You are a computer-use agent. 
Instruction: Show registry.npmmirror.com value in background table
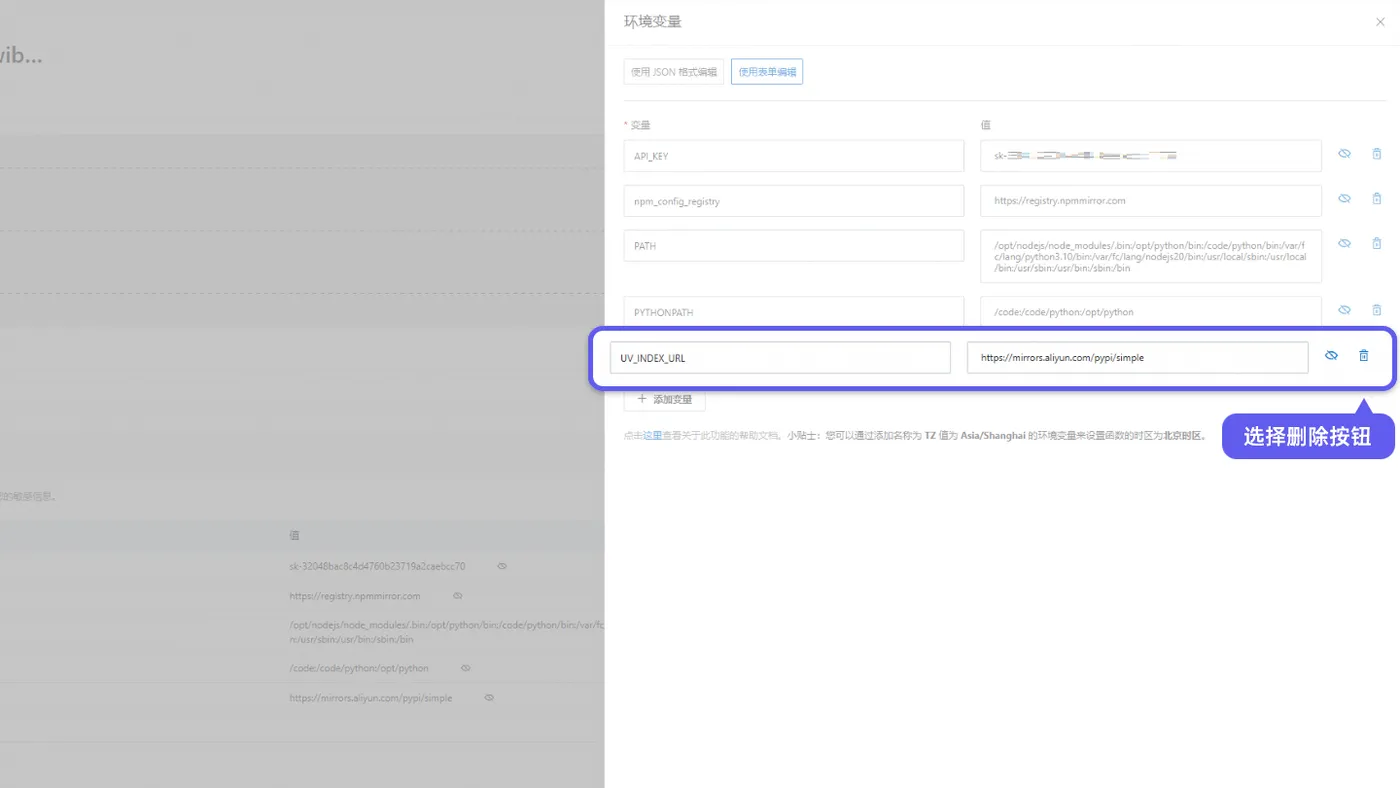tap(457, 596)
